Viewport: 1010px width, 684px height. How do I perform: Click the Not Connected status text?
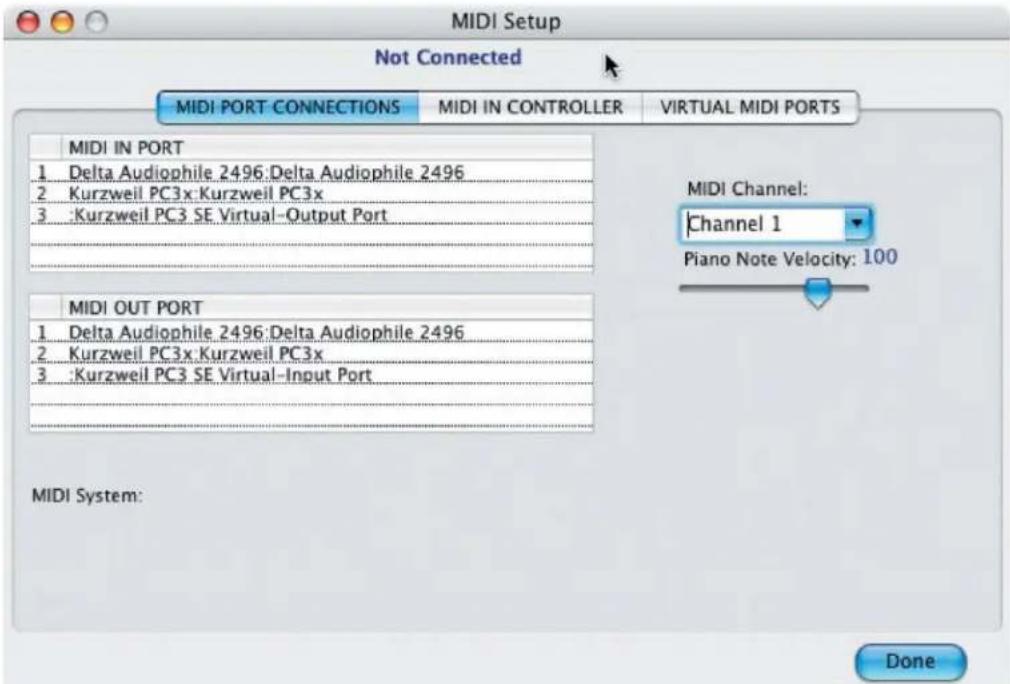[x=448, y=57]
